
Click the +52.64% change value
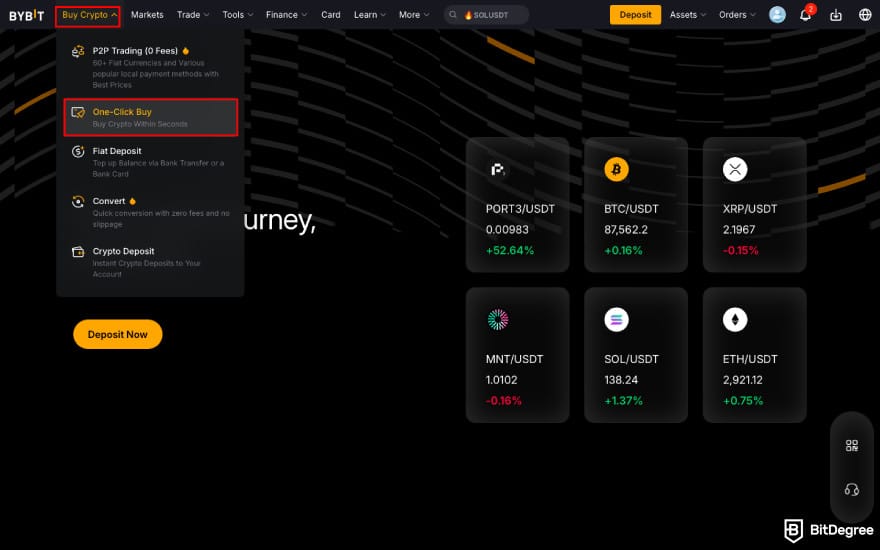510,250
